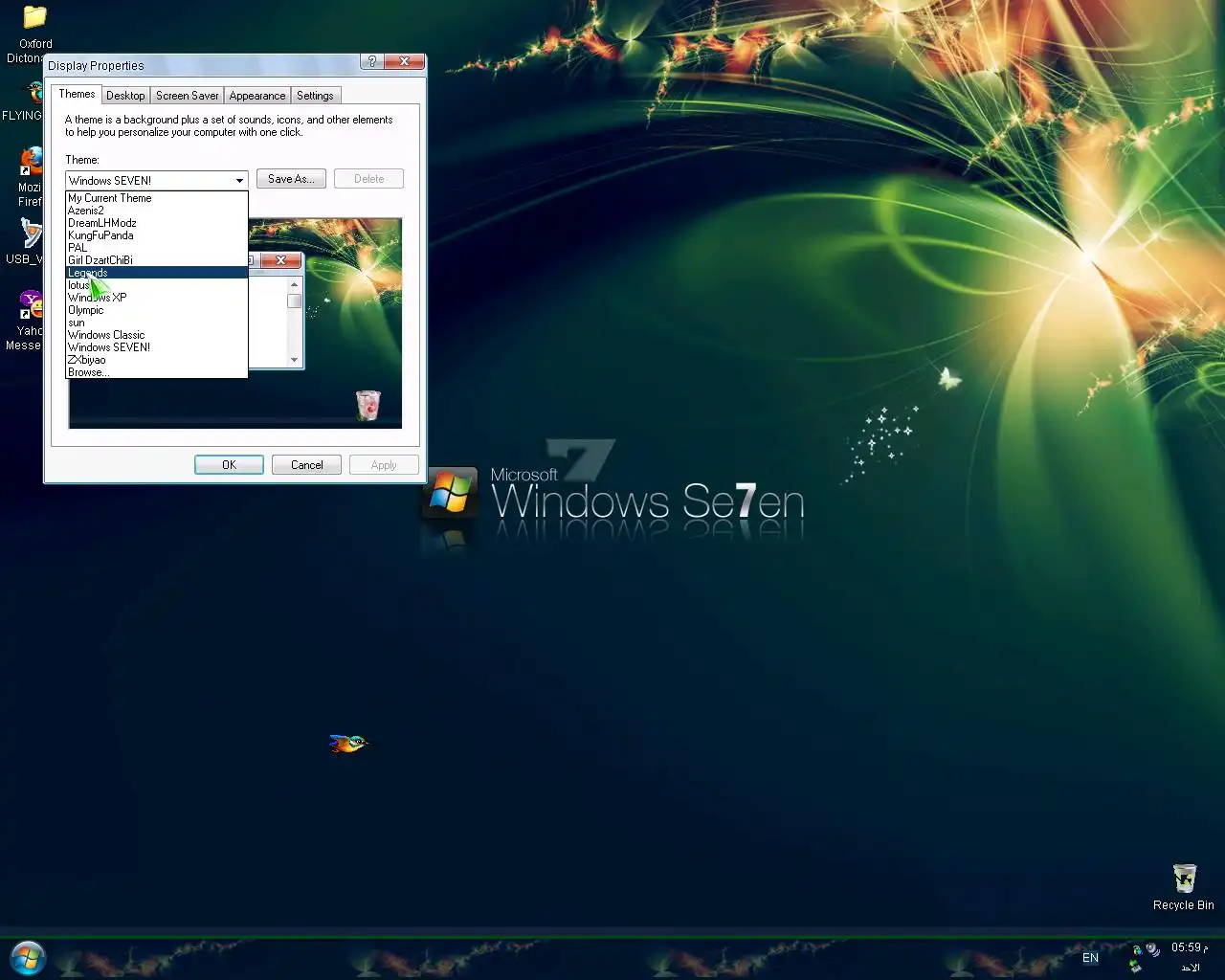Click the Help question mark button
The image size is (1225, 980).
click(372, 61)
